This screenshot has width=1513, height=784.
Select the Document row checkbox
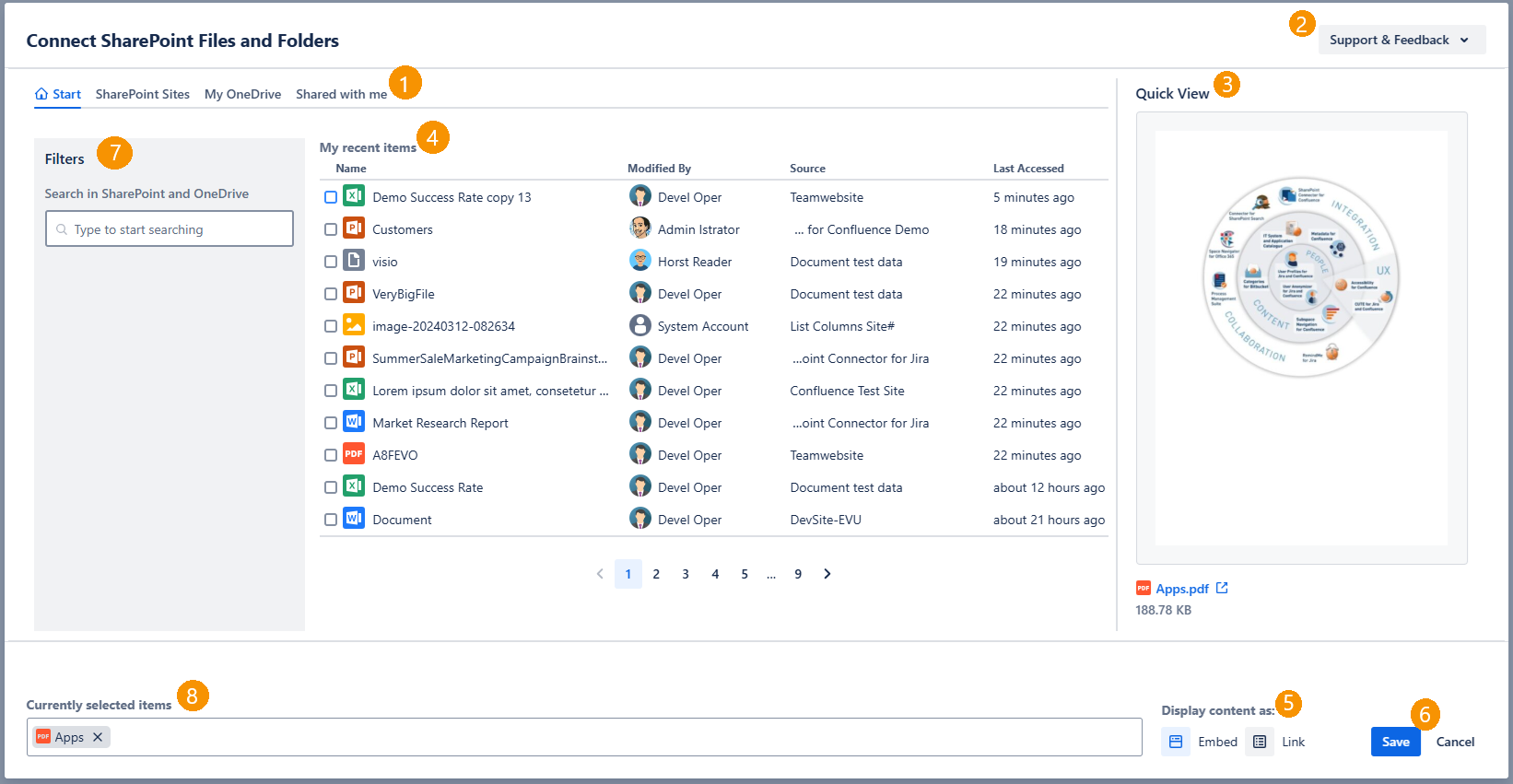click(x=331, y=520)
